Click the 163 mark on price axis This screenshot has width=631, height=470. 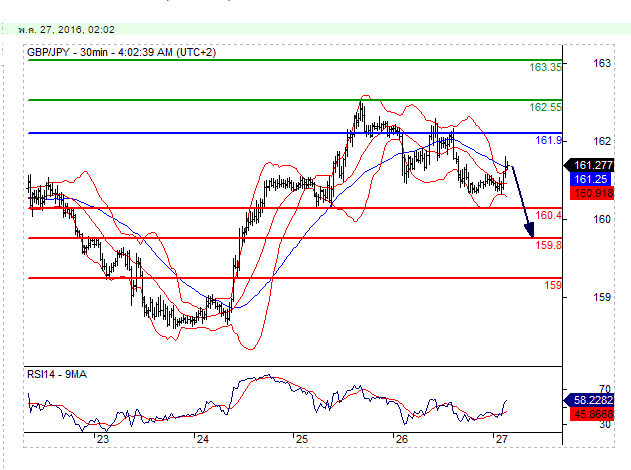click(602, 63)
